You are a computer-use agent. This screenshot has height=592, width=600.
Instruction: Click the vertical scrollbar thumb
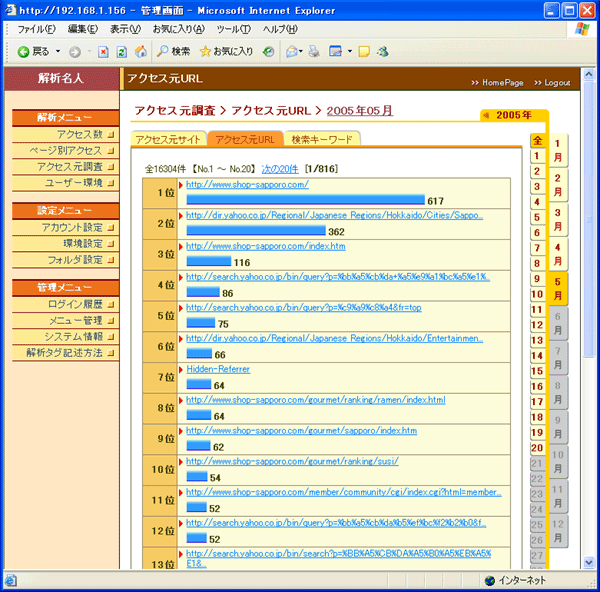589,219
